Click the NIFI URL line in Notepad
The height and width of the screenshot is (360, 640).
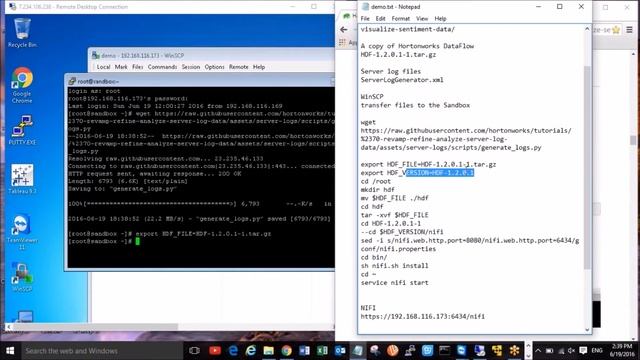422,316
